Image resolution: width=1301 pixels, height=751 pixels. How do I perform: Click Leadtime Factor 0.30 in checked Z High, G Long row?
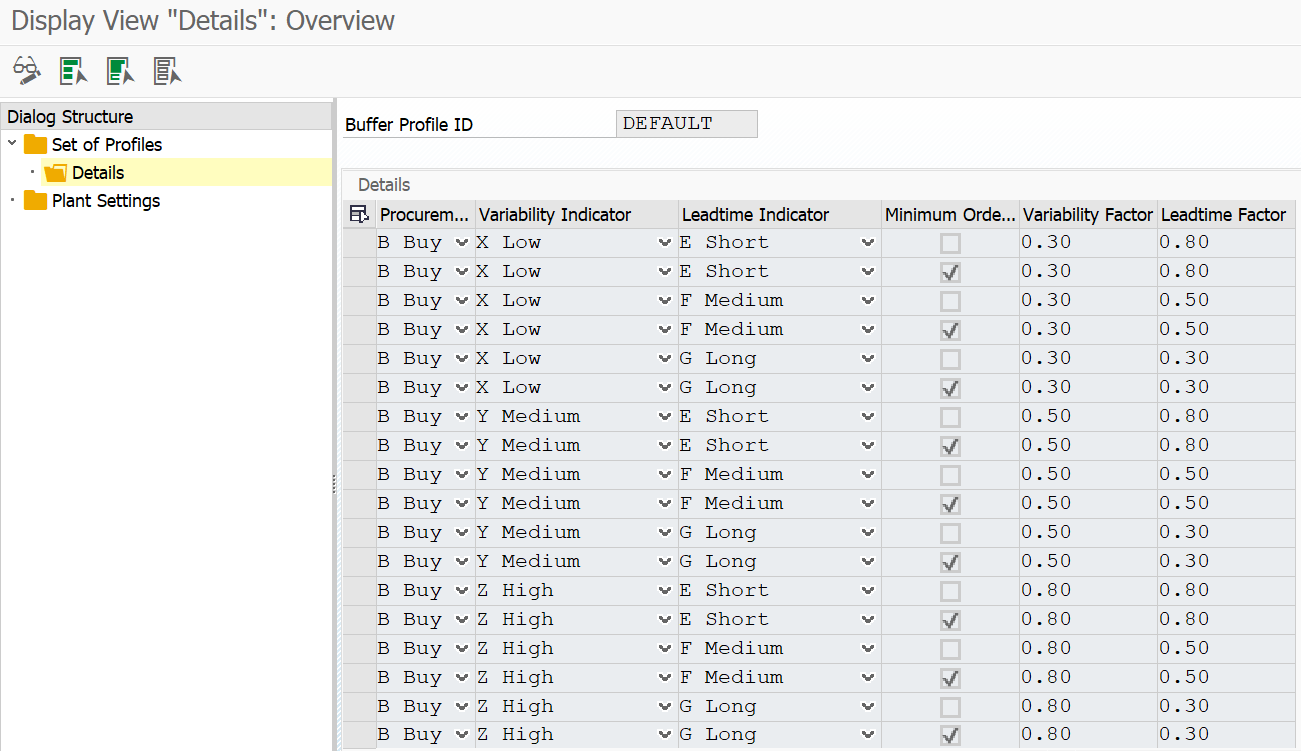coord(1227,736)
